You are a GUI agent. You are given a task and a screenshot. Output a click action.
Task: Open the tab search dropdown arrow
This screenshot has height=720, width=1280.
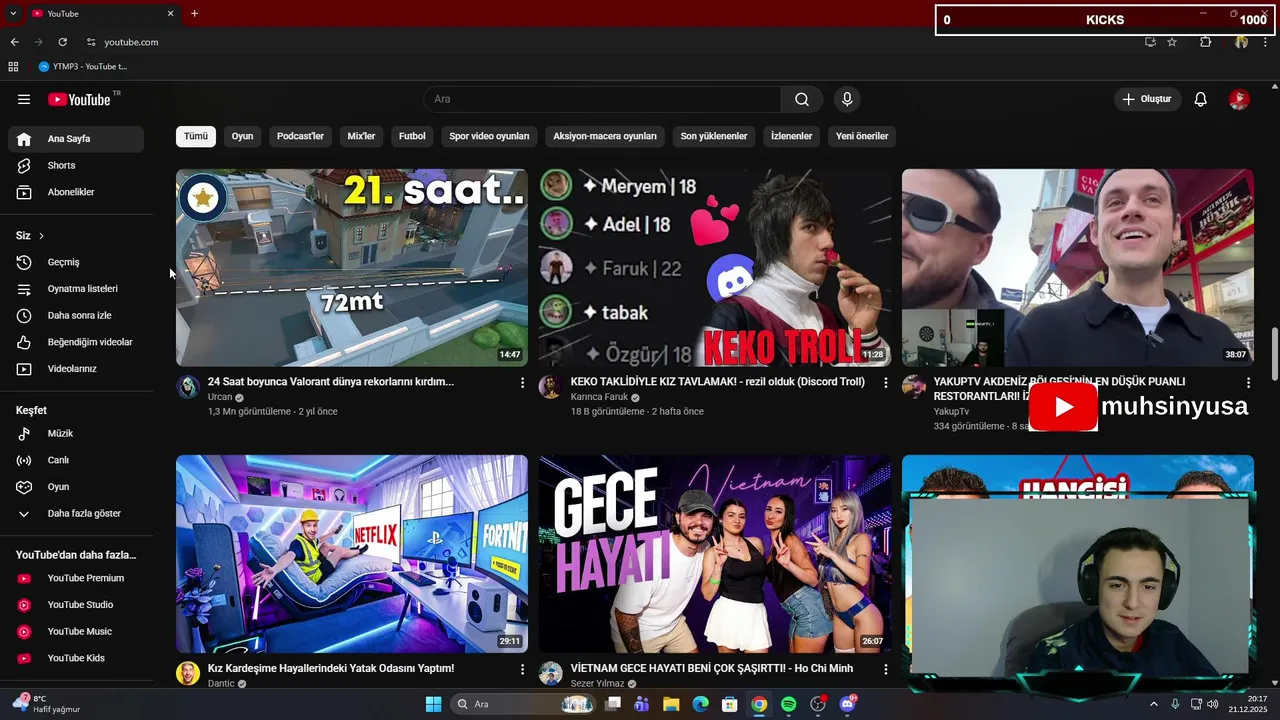coord(13,13)
